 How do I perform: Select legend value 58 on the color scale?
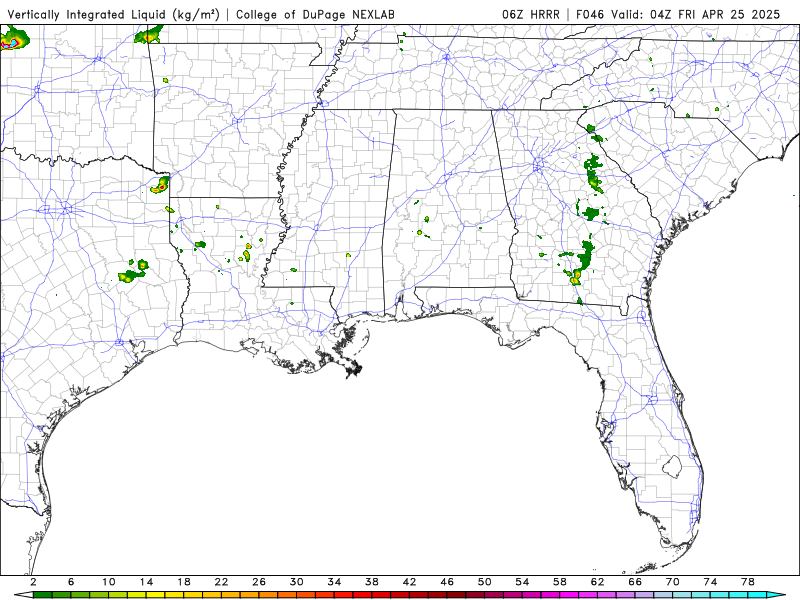(x=560, y=582)
